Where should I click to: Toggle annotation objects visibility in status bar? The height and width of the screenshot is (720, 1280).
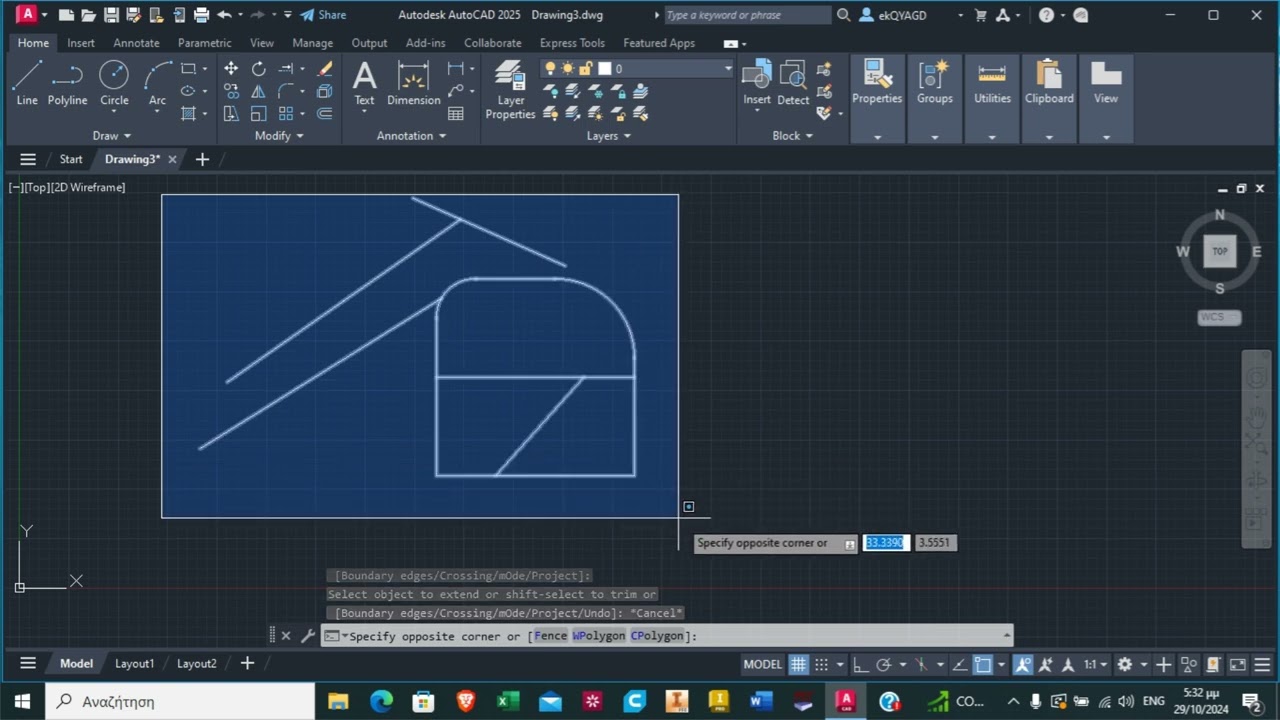[x=1023, y=664]
